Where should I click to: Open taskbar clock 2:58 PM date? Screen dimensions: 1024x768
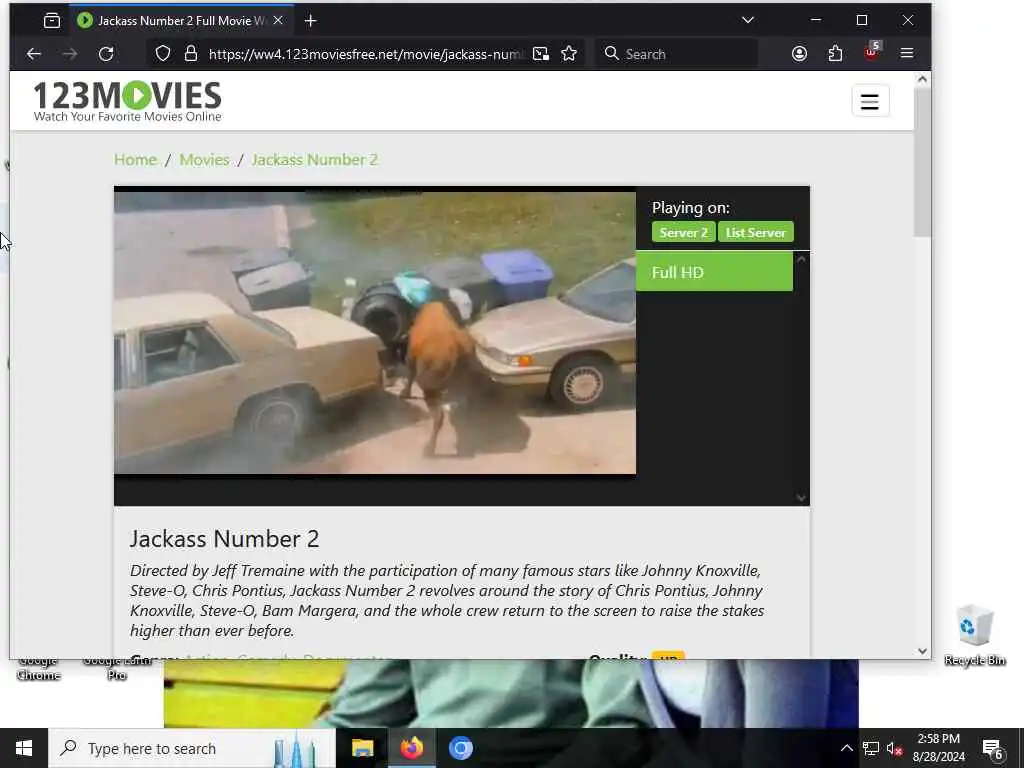(x=938, y=748)
